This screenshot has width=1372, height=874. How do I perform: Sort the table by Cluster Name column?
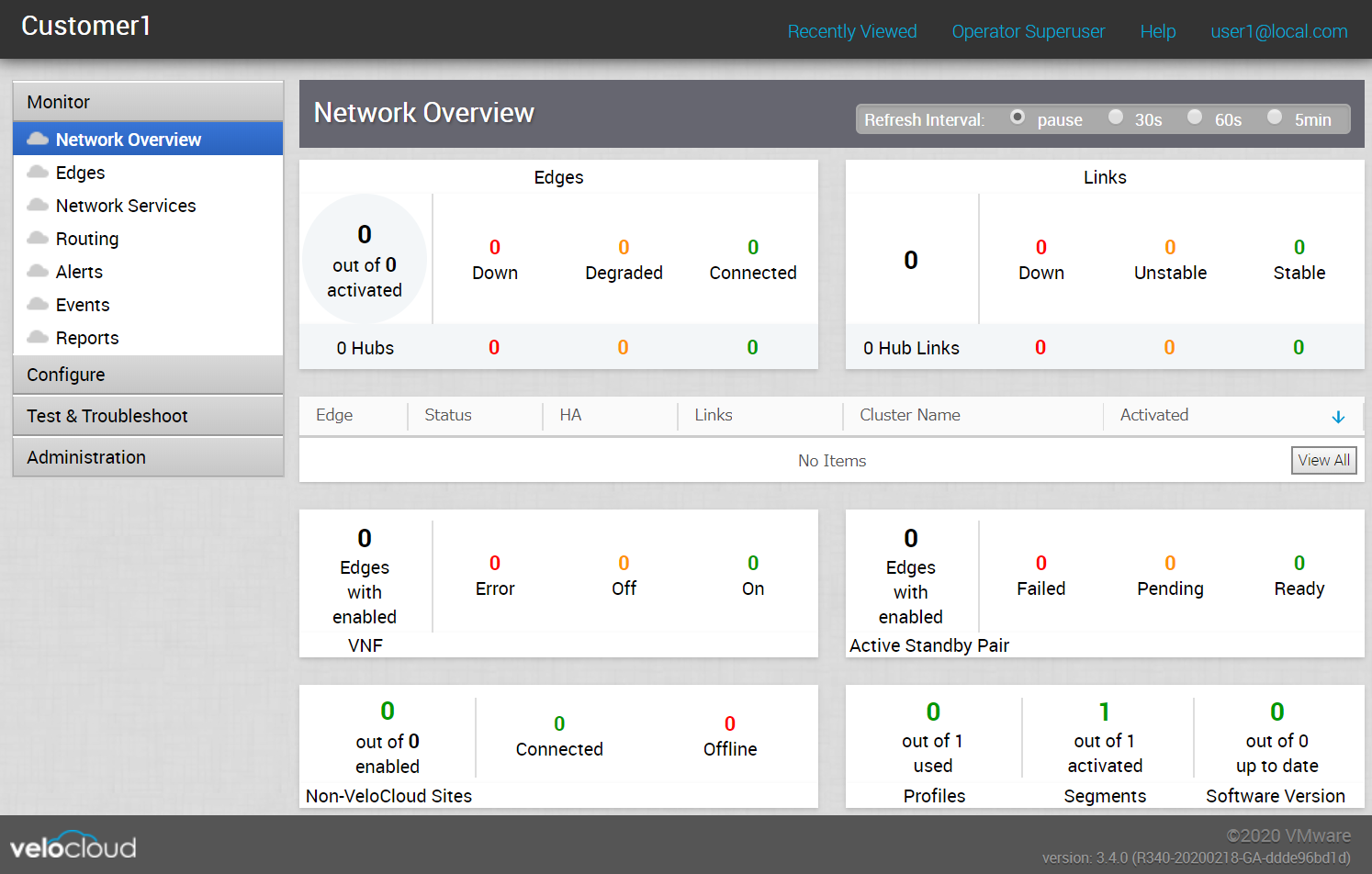pyautogui.click(x=909, y=415)
